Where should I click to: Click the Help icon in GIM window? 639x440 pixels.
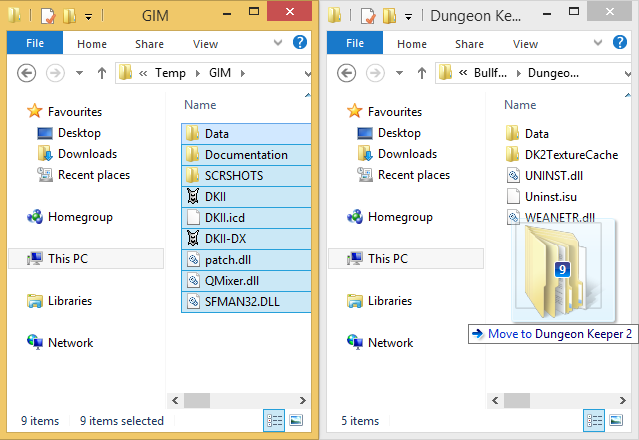coord(299,43)
